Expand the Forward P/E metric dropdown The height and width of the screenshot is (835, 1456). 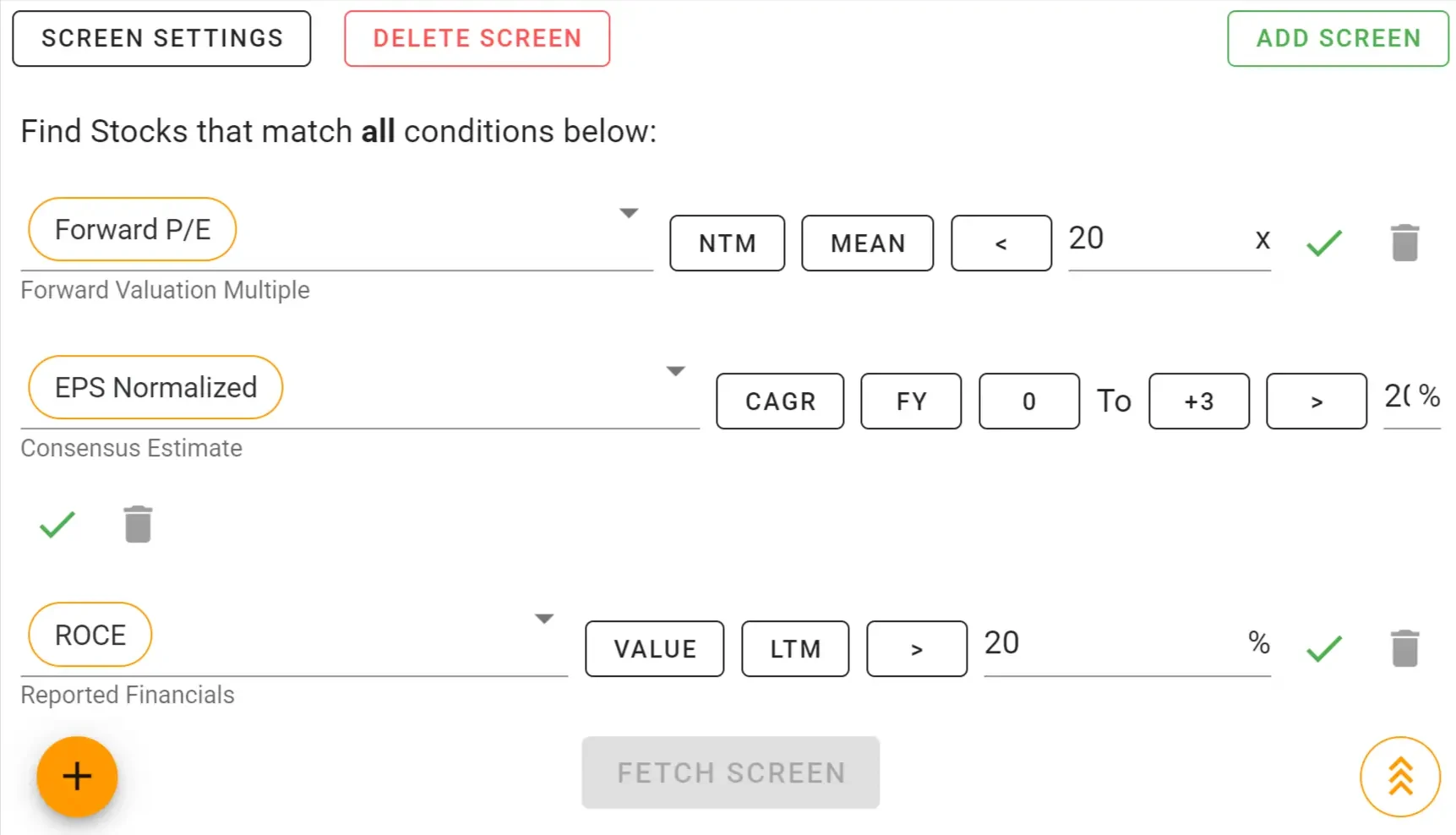point(629,213)
